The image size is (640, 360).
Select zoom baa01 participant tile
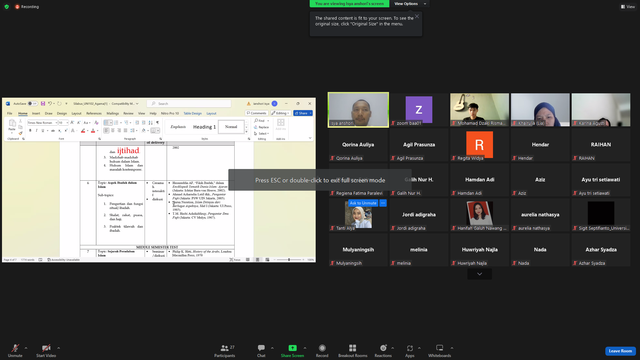419,110
